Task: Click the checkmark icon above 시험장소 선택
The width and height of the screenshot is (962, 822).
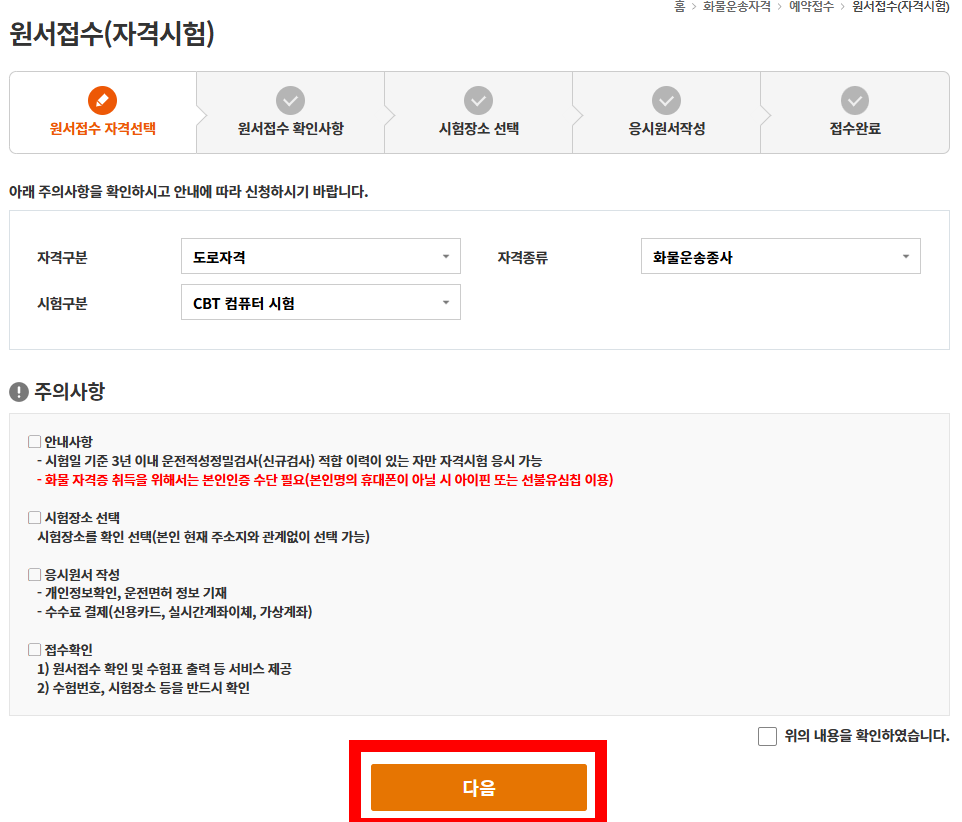Action: pyautogui.click(x=479, y=100)
